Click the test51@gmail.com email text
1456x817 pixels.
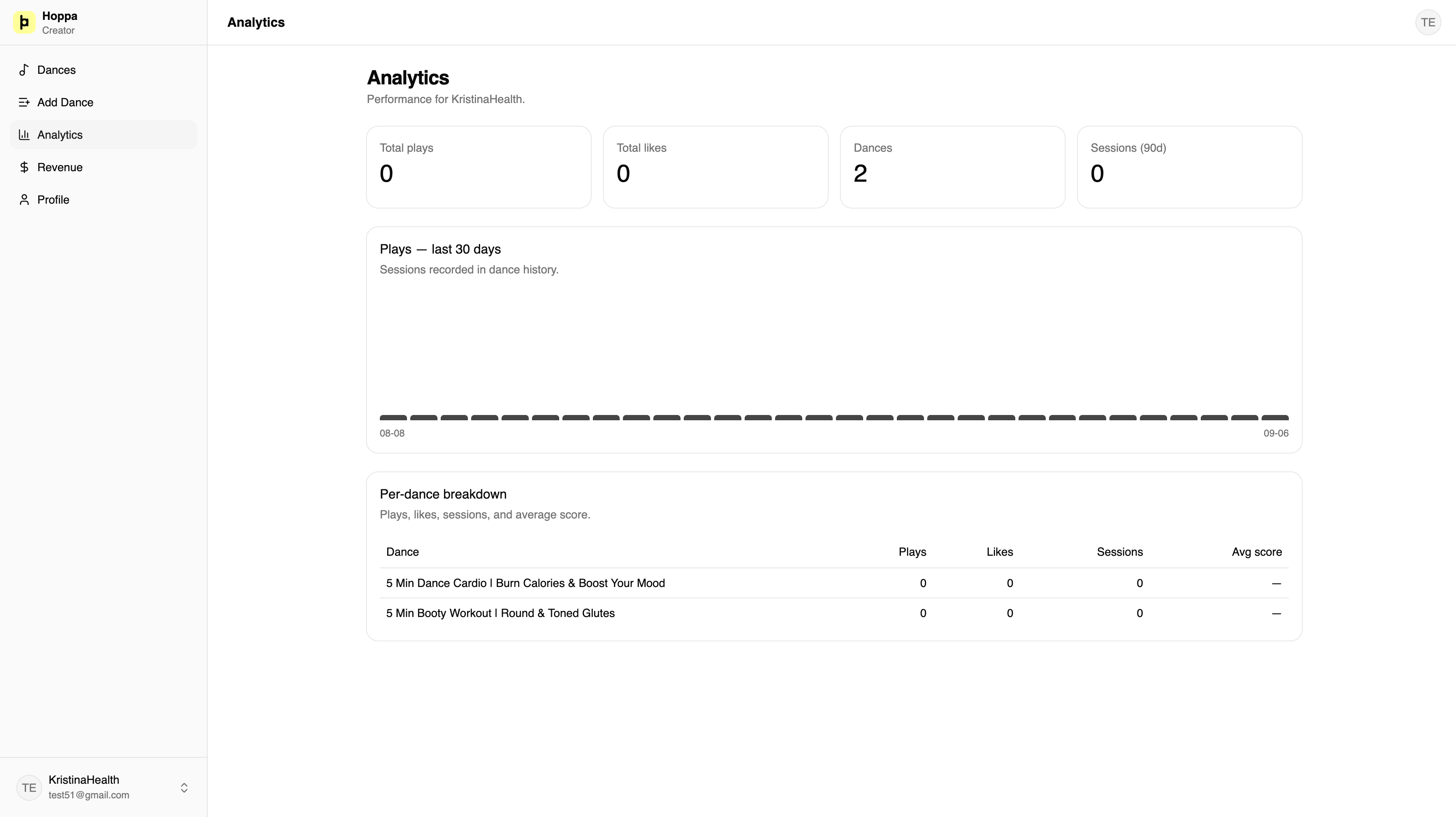pos(89,795)
